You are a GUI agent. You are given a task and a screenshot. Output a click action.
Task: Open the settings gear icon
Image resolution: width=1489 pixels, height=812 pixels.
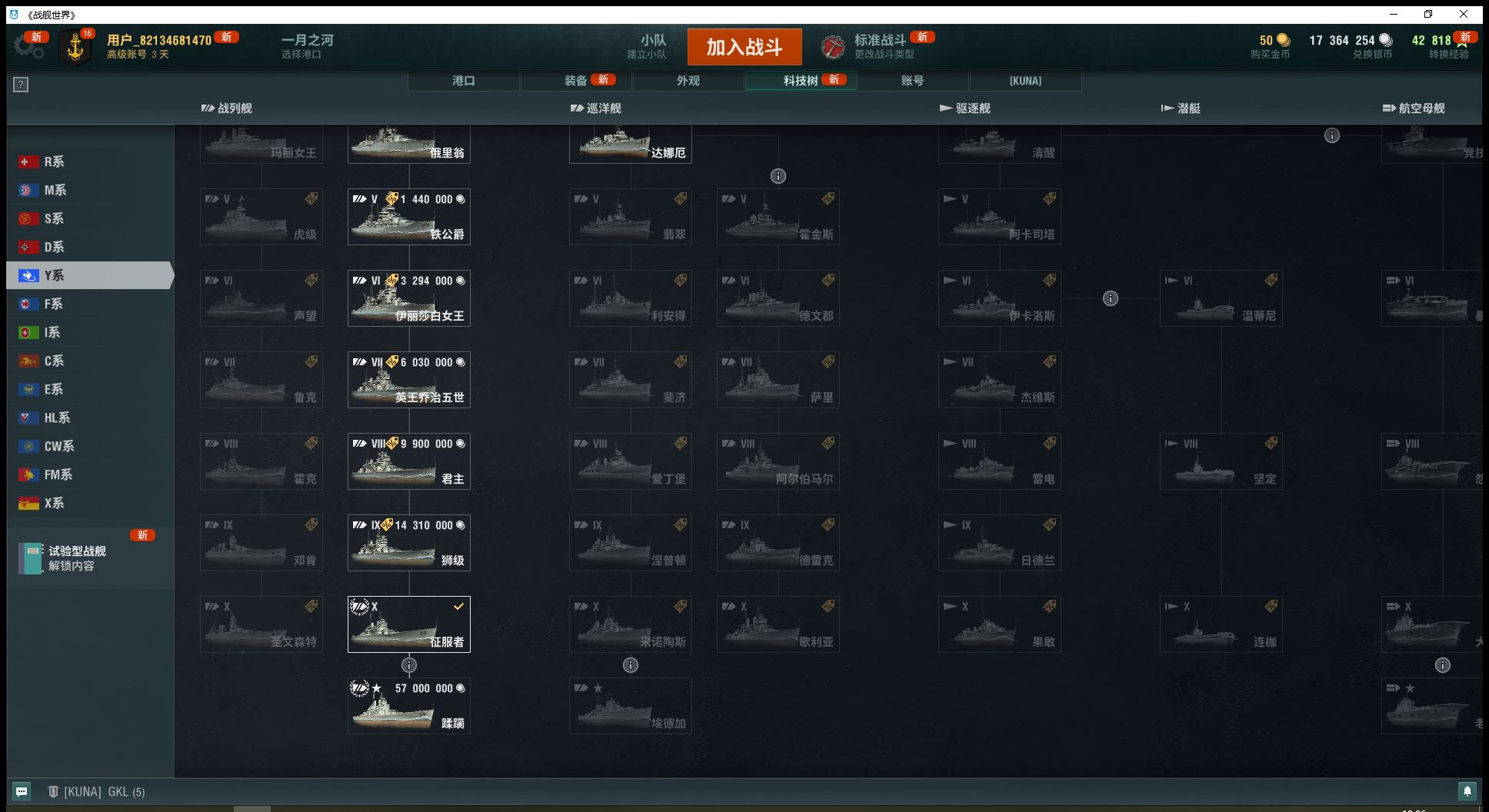(29, 47)
